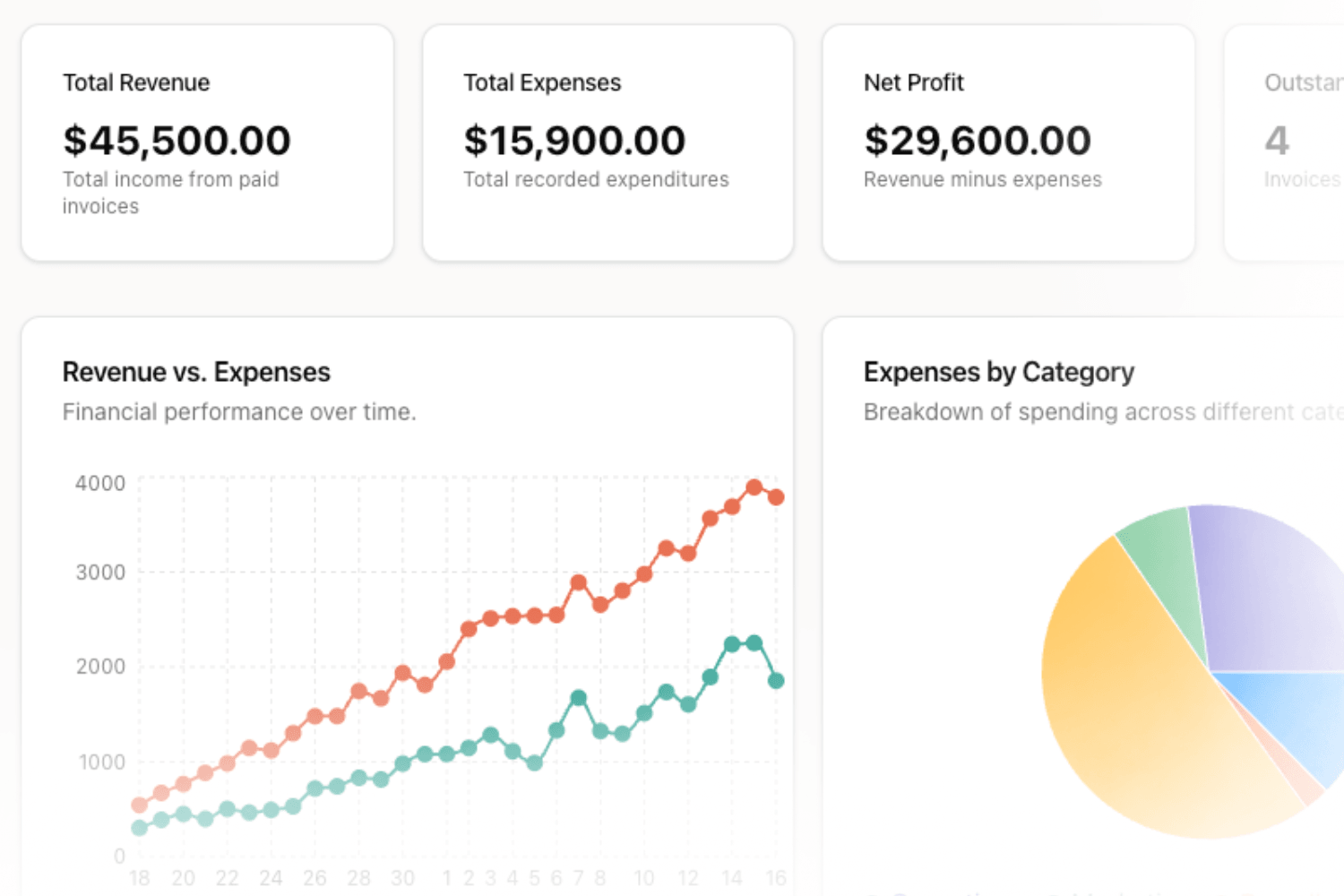Screen dimensions: 1344x896
Task: Click the thin pink pie slice
Action: click(x=1305, y=781)
